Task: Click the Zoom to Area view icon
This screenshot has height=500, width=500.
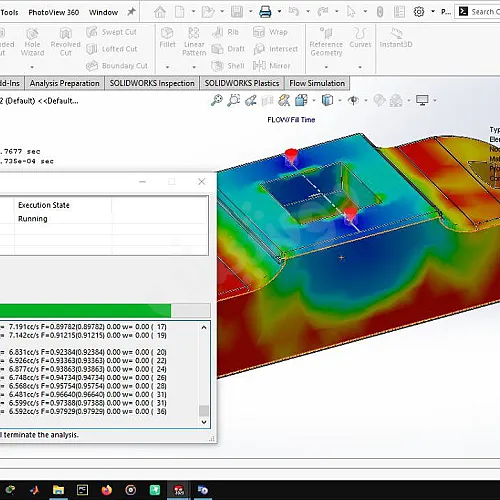Action: click(x=234, y=100)
